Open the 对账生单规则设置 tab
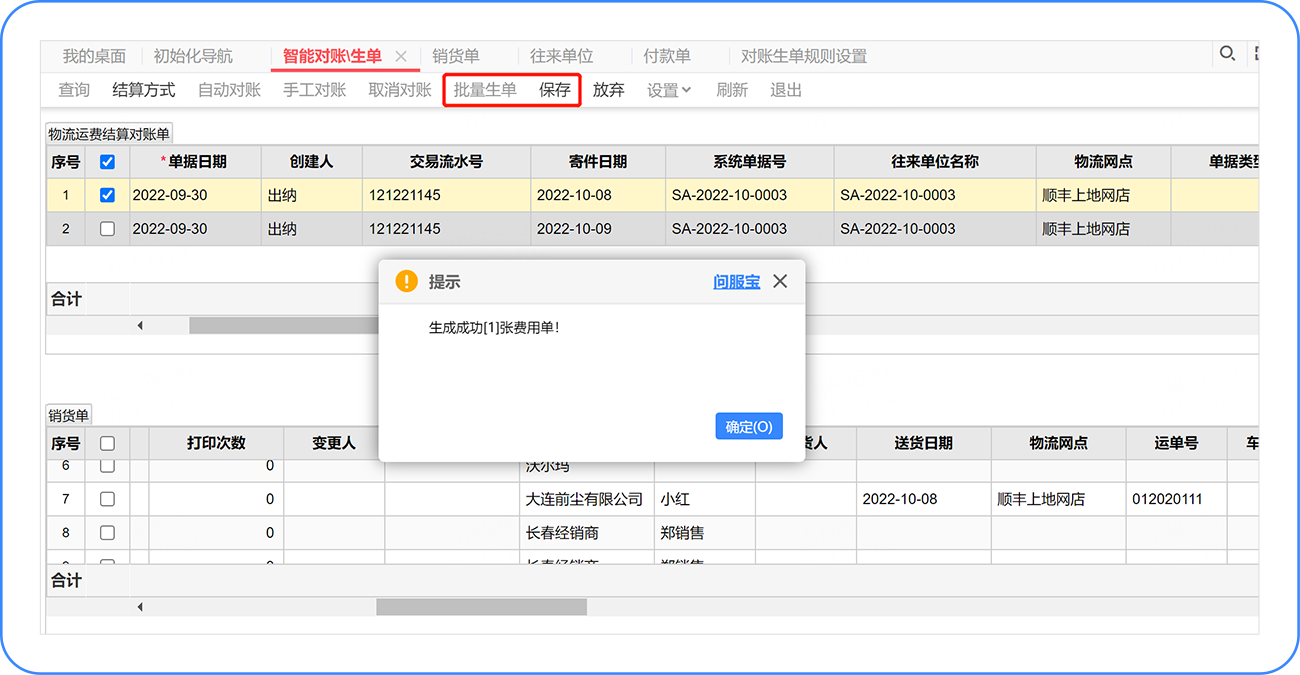 pyautogui.click(x=804, y=56)
